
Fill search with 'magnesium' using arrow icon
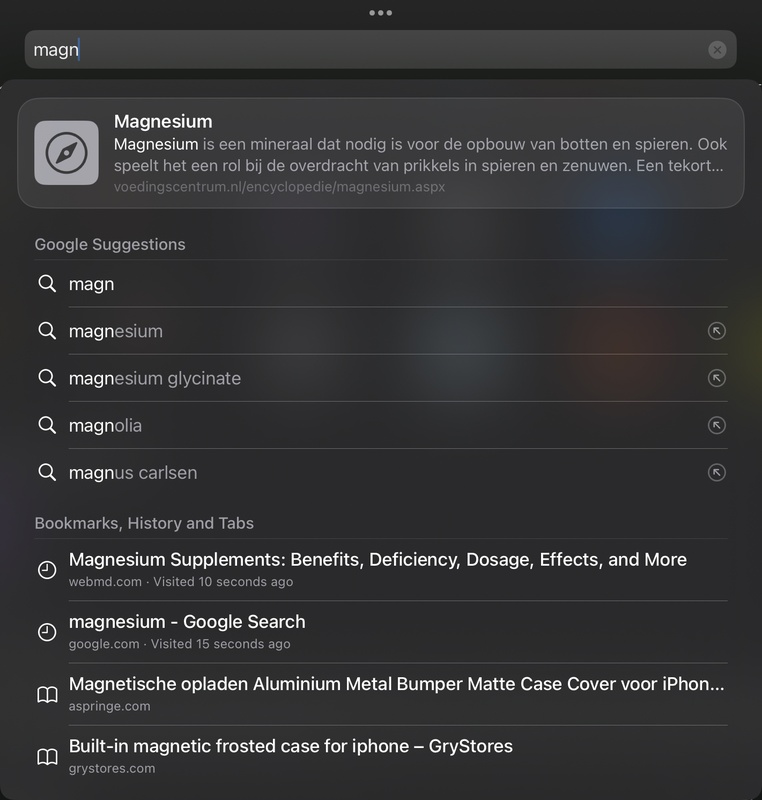(x=716, y=331)
